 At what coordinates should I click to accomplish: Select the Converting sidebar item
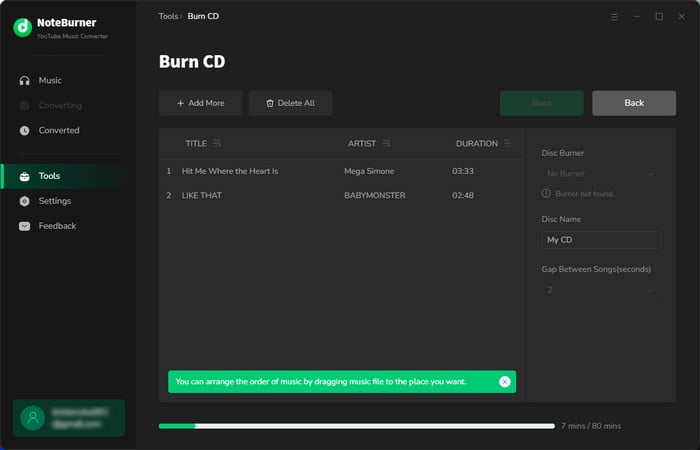pyautogui.click(x=60, y=105)
